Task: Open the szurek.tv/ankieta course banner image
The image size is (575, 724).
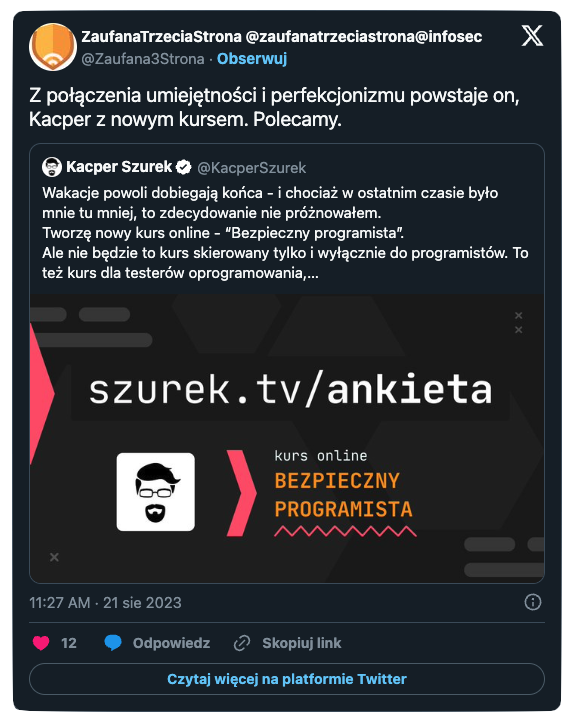Action: click(287, 438)
